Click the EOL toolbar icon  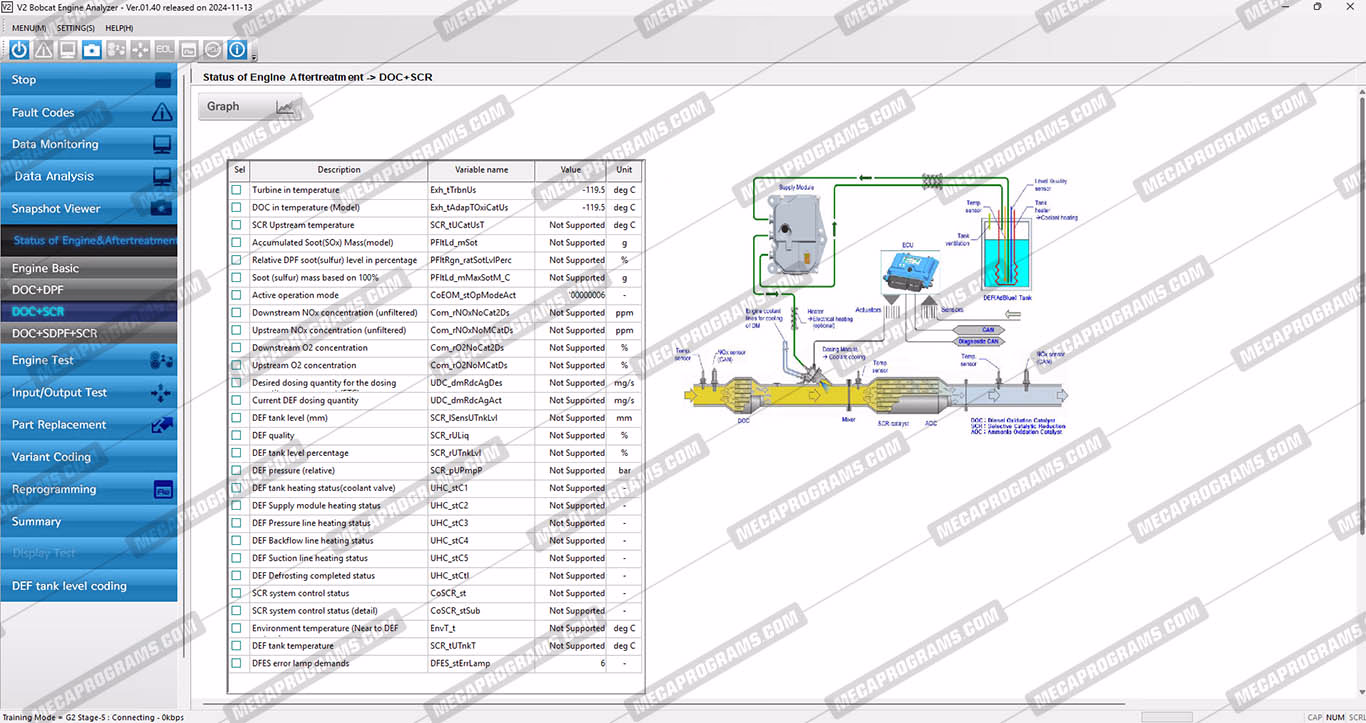pos(164,49)
